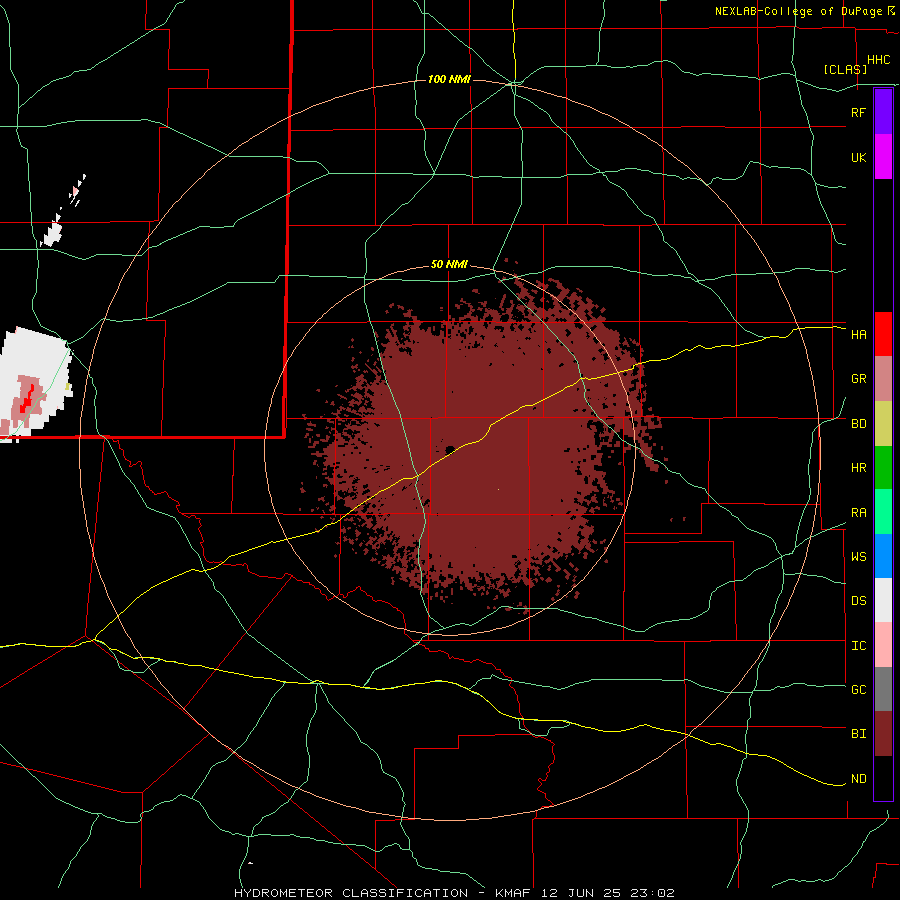
Task: Click the "50 NMI" range ring label
Action: point(449,265)
